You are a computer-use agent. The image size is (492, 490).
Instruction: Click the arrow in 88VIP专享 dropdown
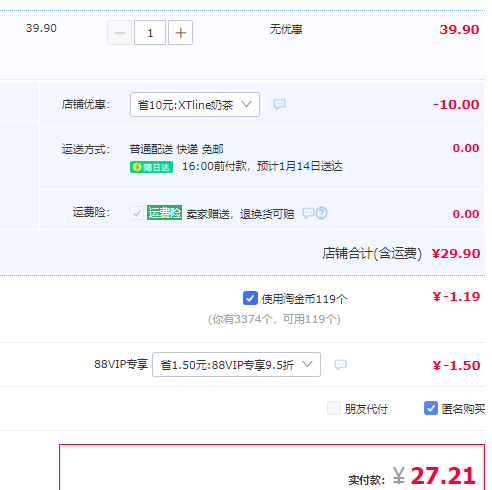tap(307, 364)
